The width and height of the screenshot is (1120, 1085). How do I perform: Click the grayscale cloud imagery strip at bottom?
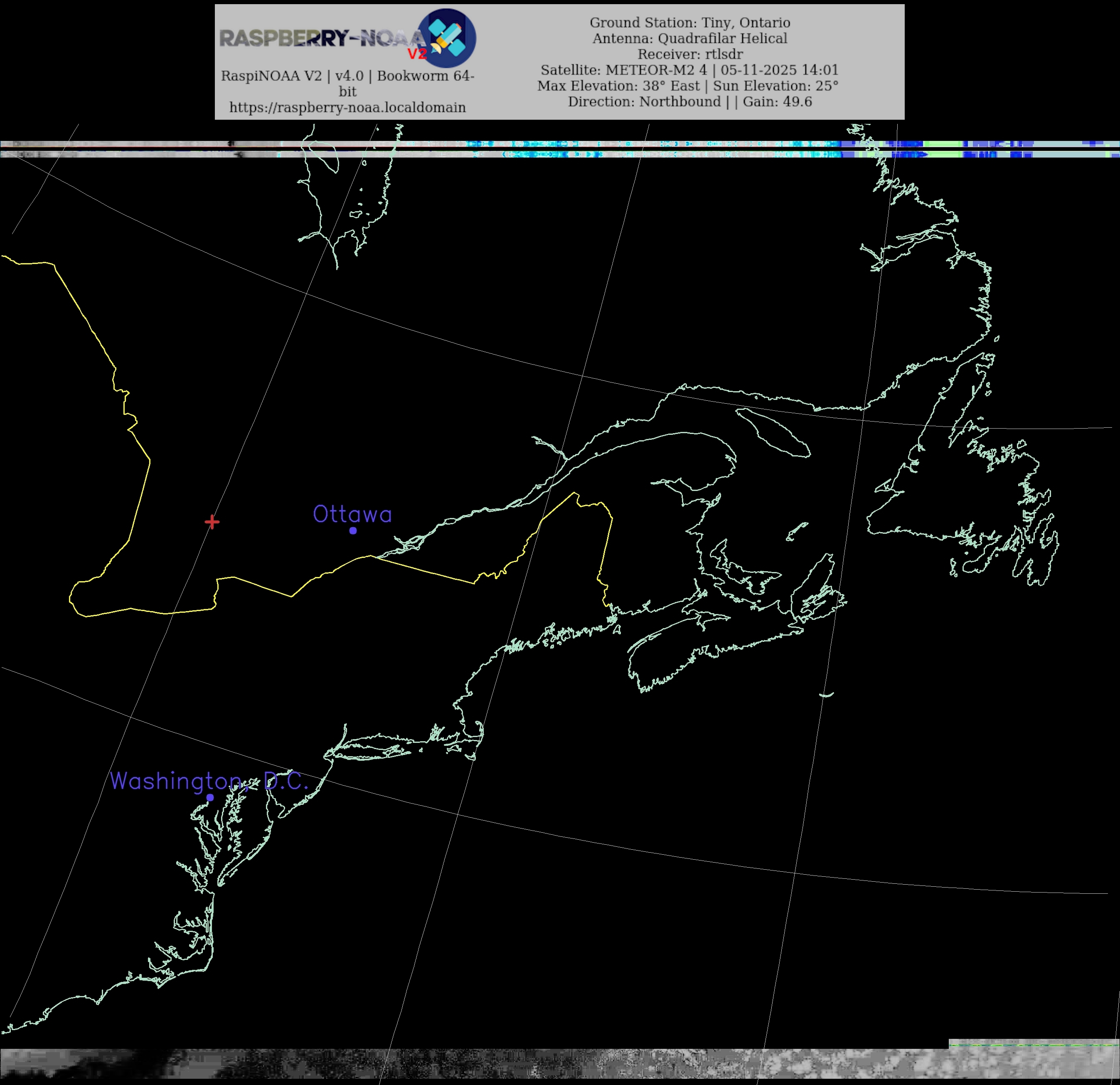(560, 1064)
